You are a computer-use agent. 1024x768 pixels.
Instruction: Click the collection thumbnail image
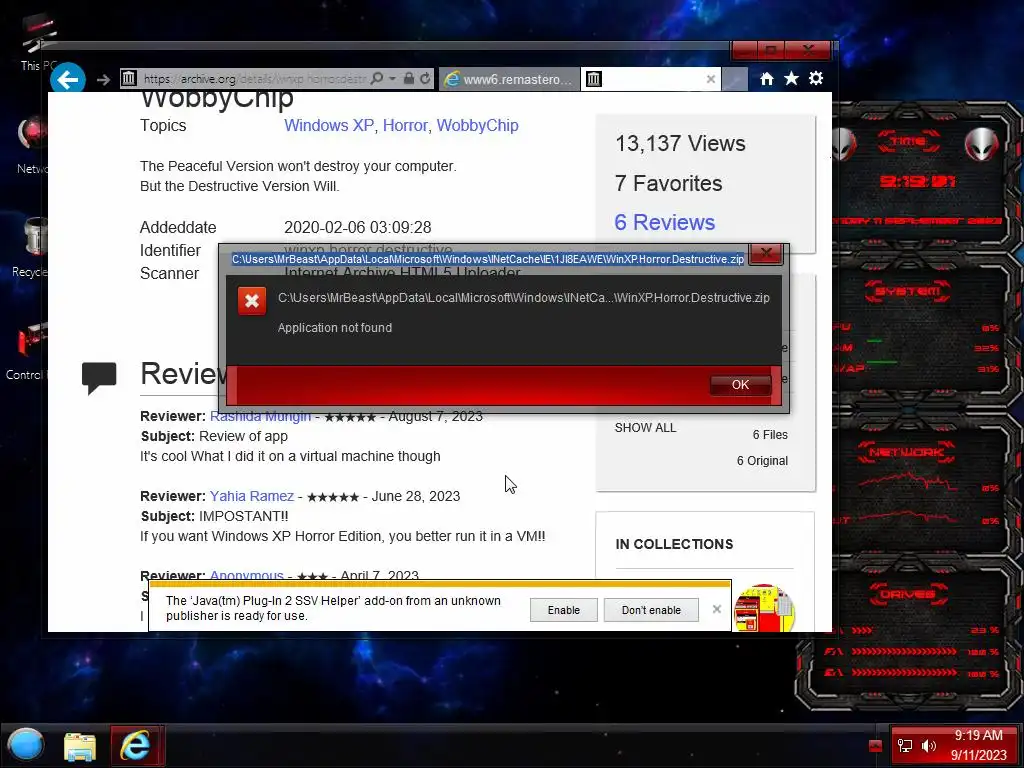click(x=765, y=608)
